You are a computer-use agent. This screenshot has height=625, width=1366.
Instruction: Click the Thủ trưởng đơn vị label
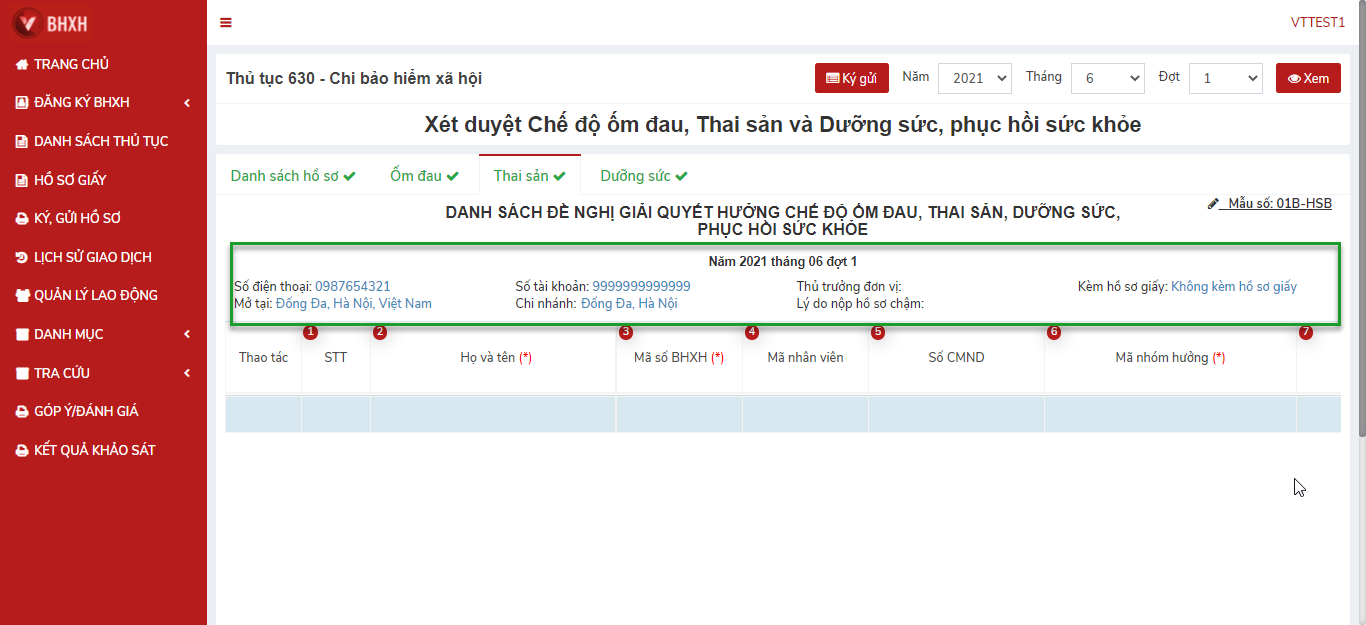849,287
